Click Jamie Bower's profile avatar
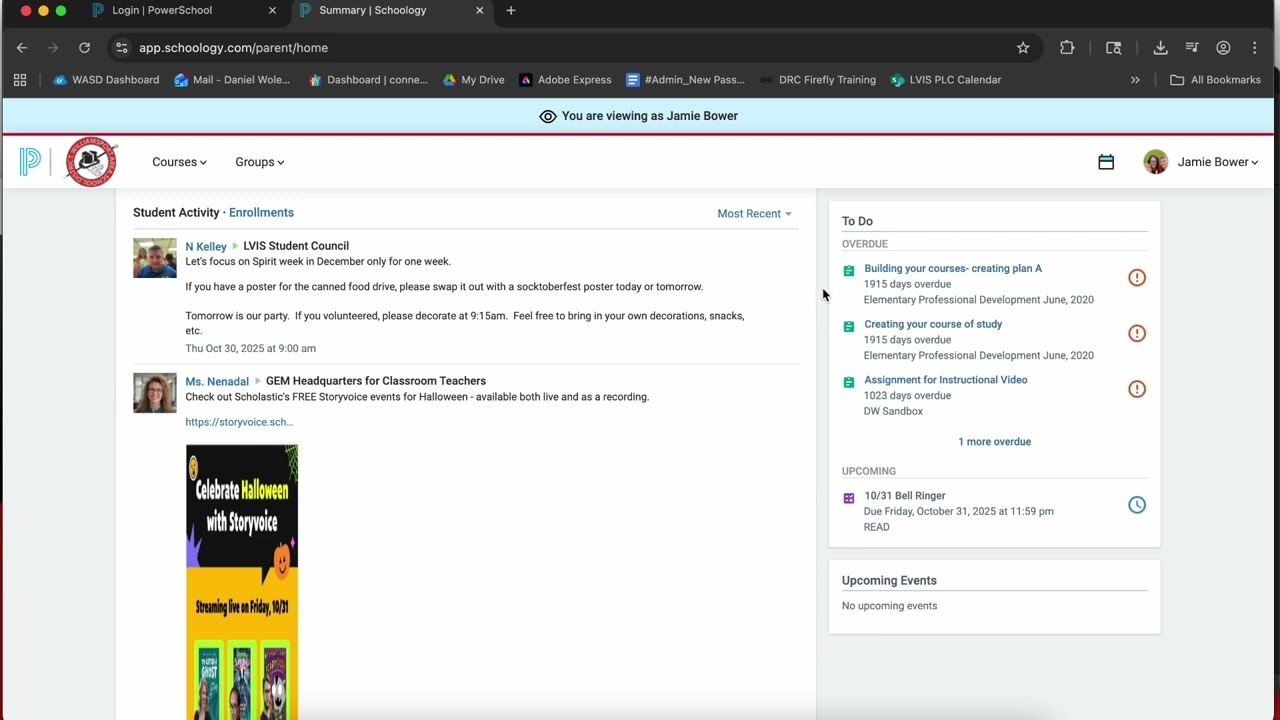This screenshot has width=1280, height=720. pos(1155,162)
